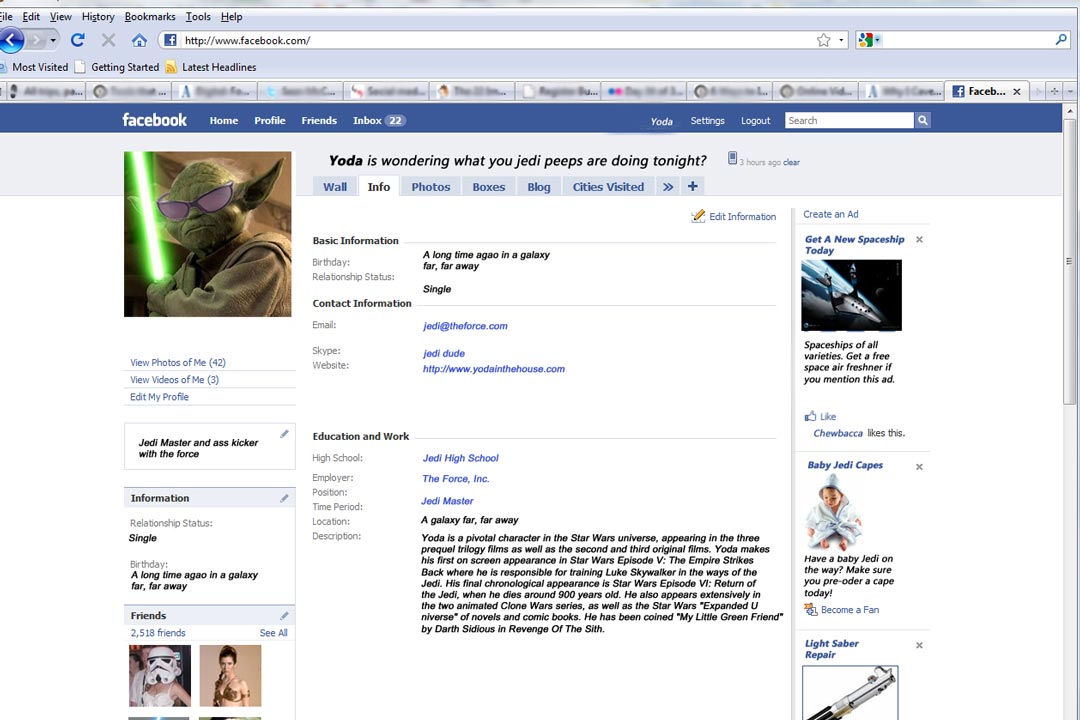Screen dimensions: 1080x720
Task: Click pencil icon on Friends box
Action: (284, 616)
